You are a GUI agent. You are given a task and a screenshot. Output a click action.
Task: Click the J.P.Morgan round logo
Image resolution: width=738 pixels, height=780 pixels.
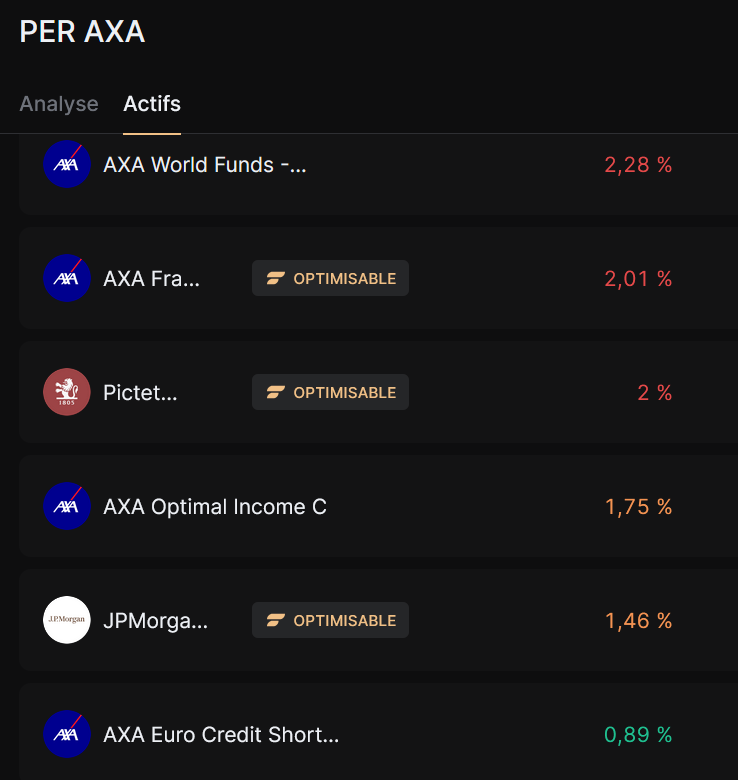(67, 620)
